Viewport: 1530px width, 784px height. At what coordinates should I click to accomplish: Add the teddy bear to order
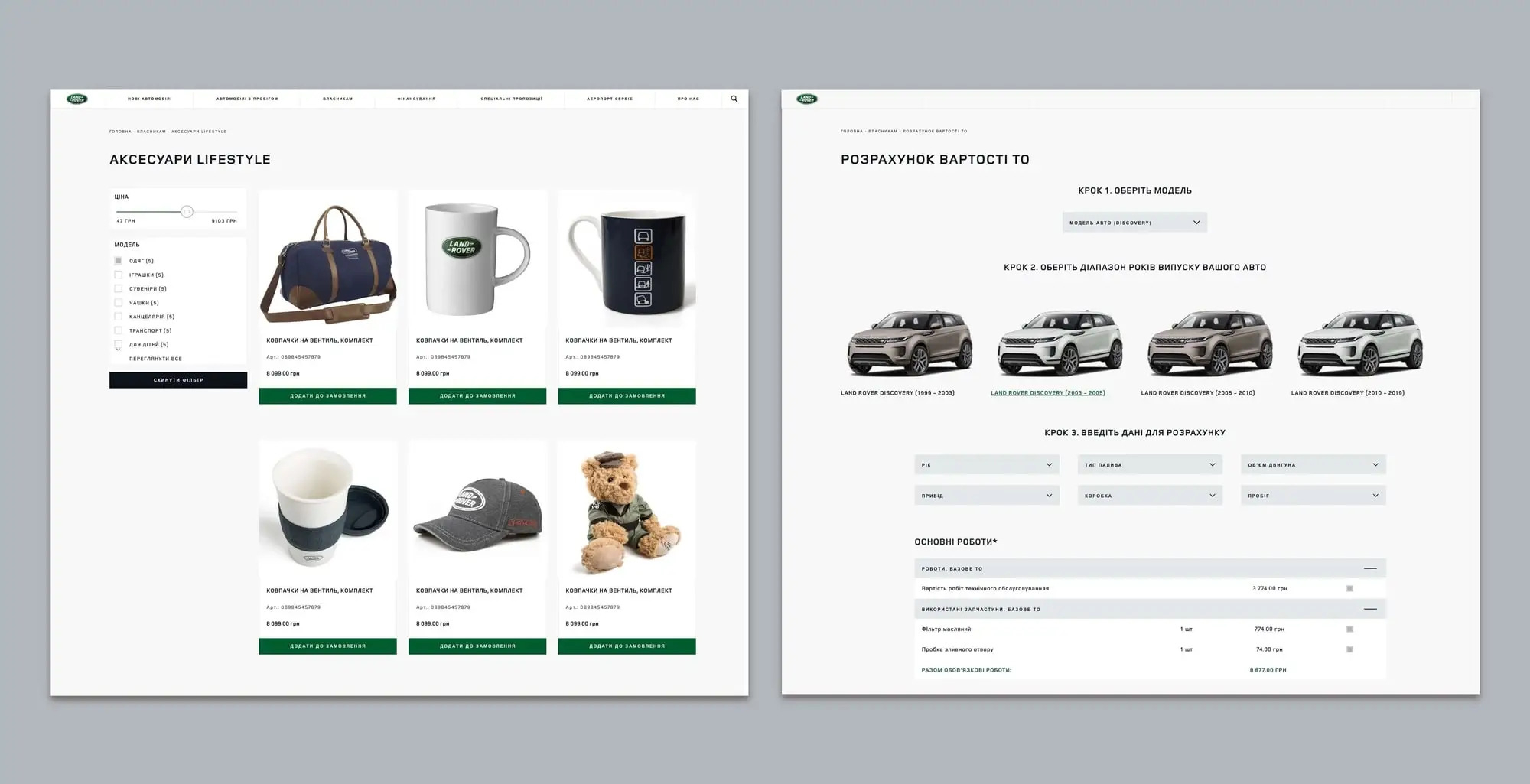pos(627,646)
